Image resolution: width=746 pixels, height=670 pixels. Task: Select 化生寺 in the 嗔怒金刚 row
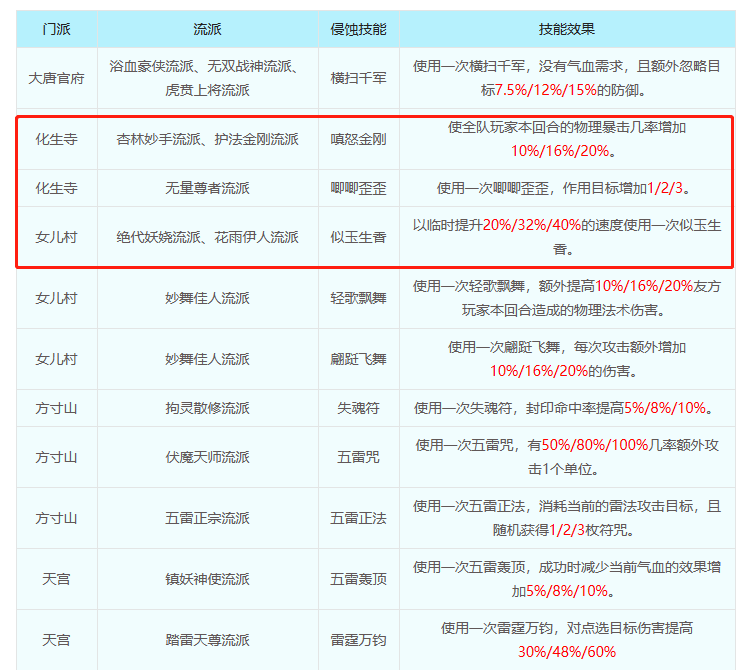click(x=57, y=139)
